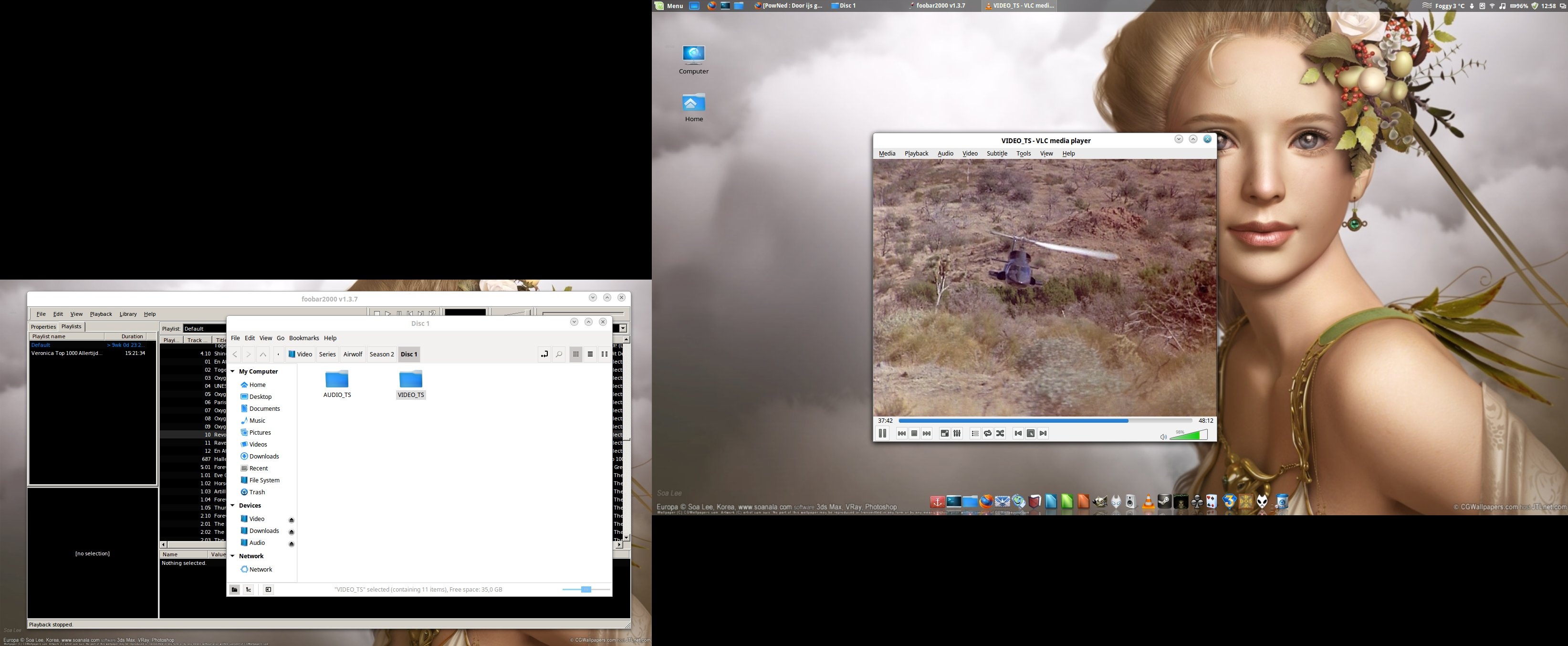Switch to Properties tab in foobar2000

pos(43,327)
